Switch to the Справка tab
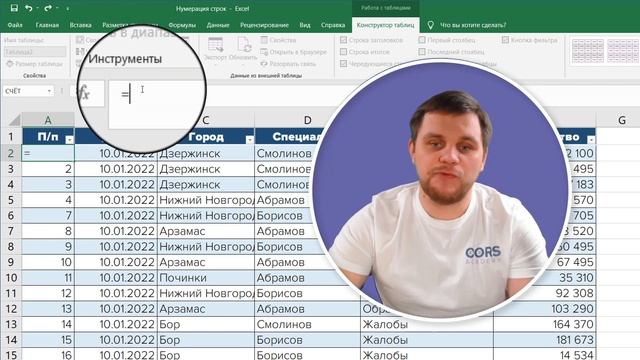The height and width of the screenshot is (360, 640). click(333, 25)
